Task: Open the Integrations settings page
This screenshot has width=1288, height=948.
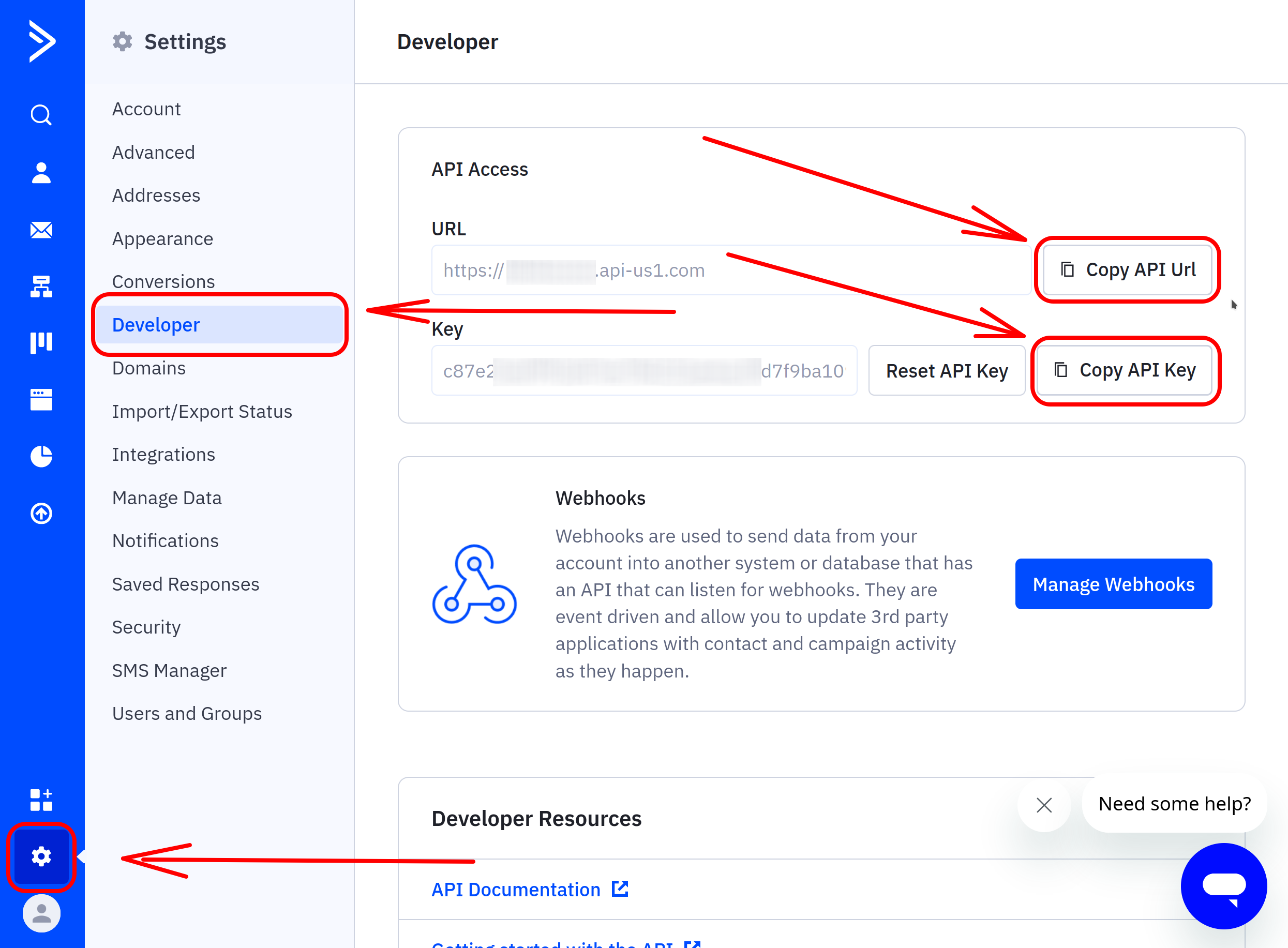Action: 163,455
